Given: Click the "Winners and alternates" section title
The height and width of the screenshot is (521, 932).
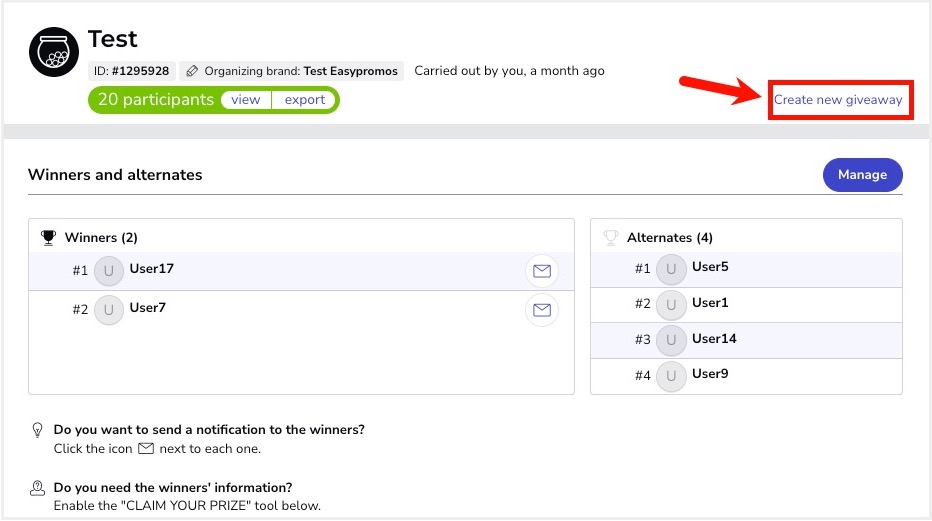Looking at the screenshot, I should [x=115, y=175].
